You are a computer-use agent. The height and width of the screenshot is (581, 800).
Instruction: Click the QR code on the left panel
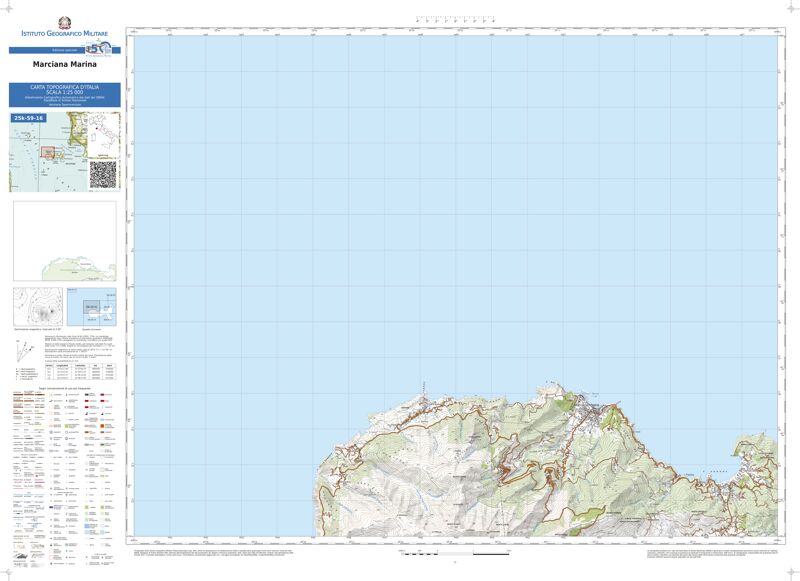click(103, 173)
